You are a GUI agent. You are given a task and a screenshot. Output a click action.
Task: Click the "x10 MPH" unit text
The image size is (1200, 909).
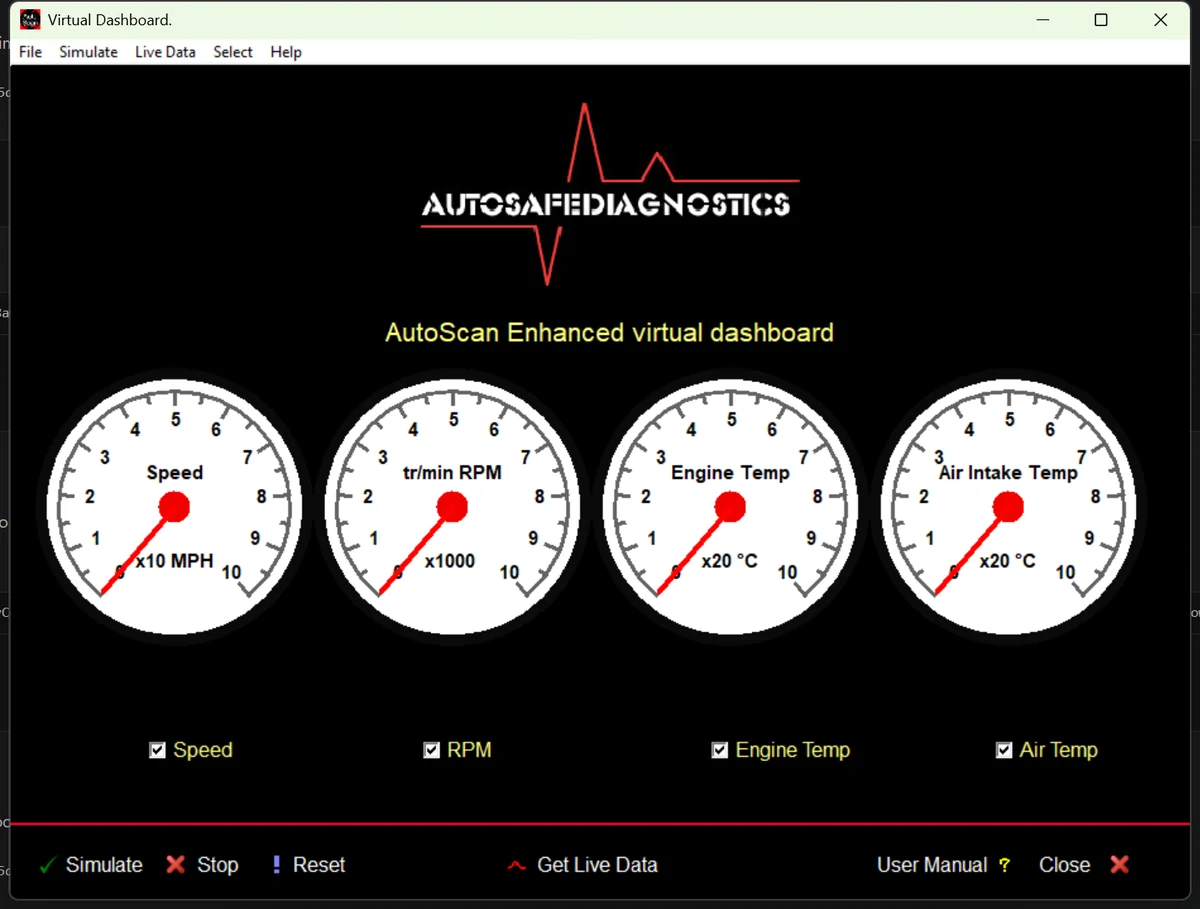click(x=175, y=561)
